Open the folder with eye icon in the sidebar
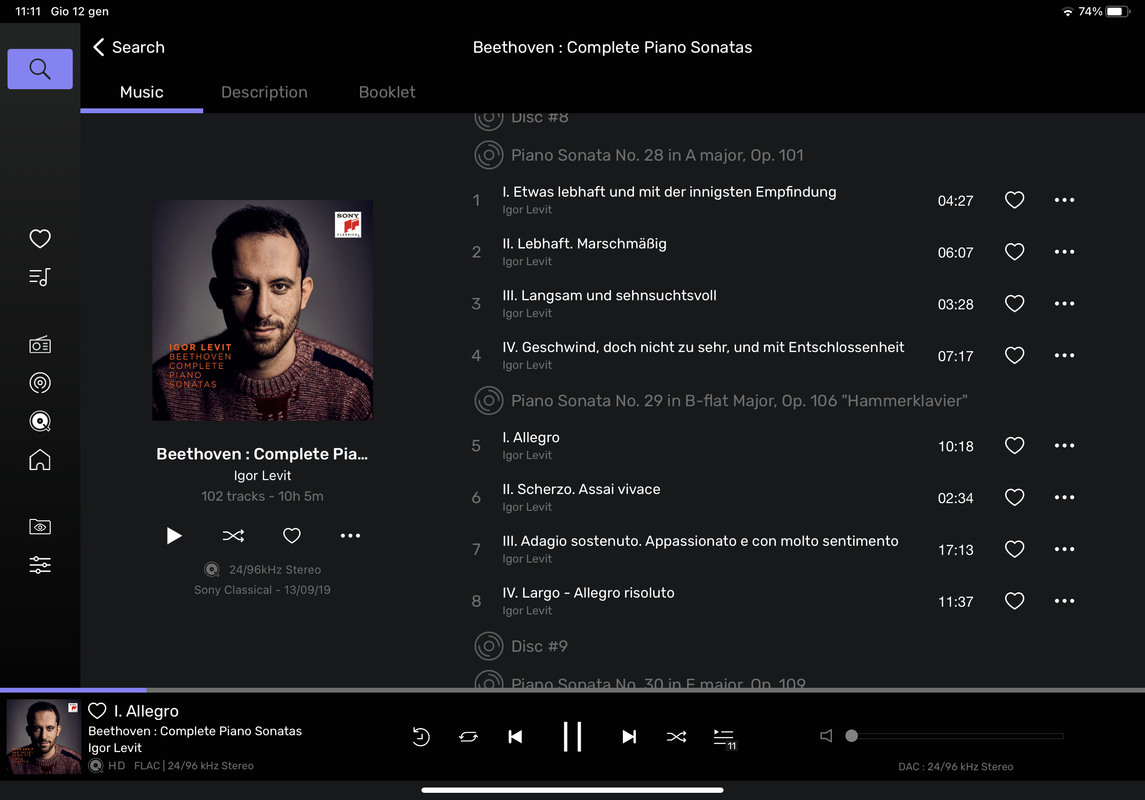This screenshot has height=800, width=1145. tap(40, 526)
